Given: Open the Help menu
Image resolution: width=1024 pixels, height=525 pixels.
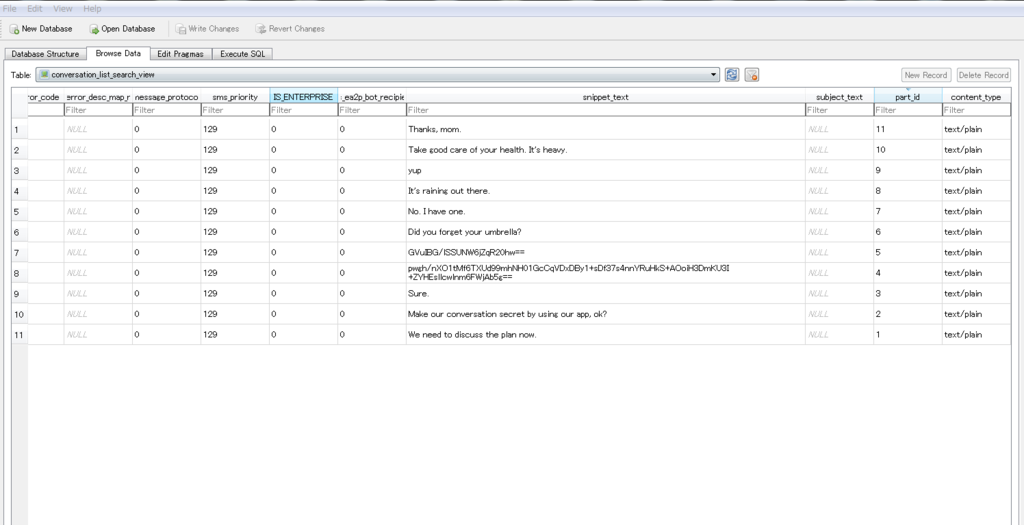Looking at the screenshot, I should point(92,8).
